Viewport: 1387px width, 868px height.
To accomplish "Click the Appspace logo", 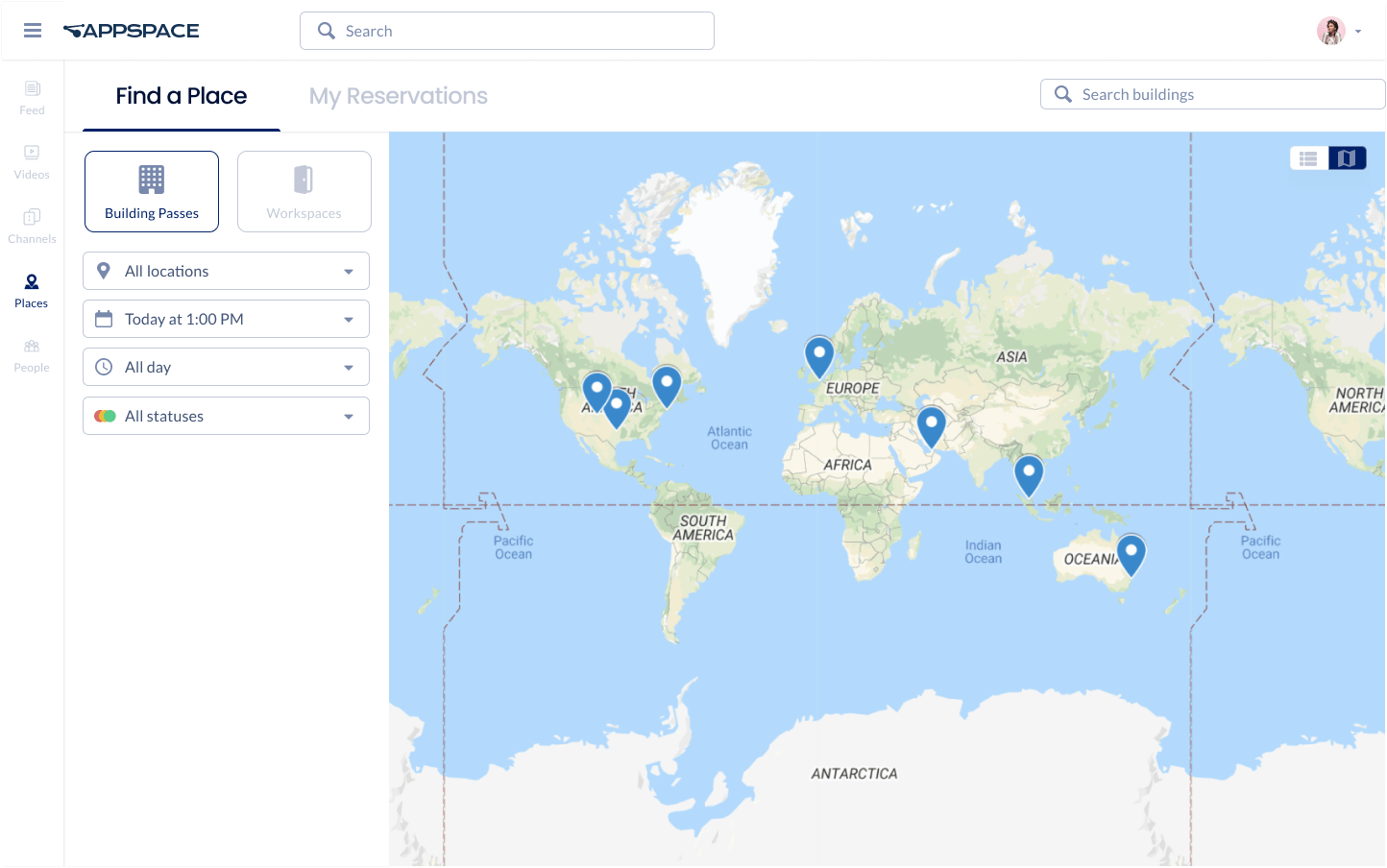I will [132, 31].
